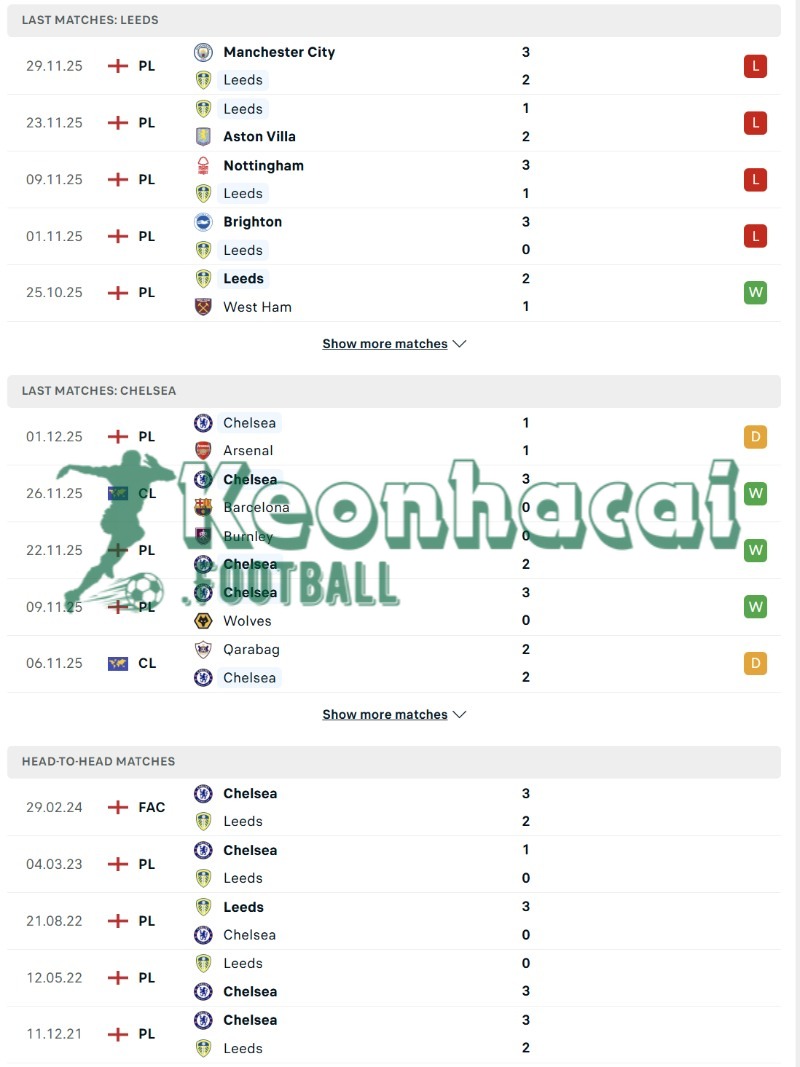Toggle the yellow D badge for Chelsea vs Arsenal
Image resolution: width=800 pixels, height=1067 pixels.
coord(755,436)
